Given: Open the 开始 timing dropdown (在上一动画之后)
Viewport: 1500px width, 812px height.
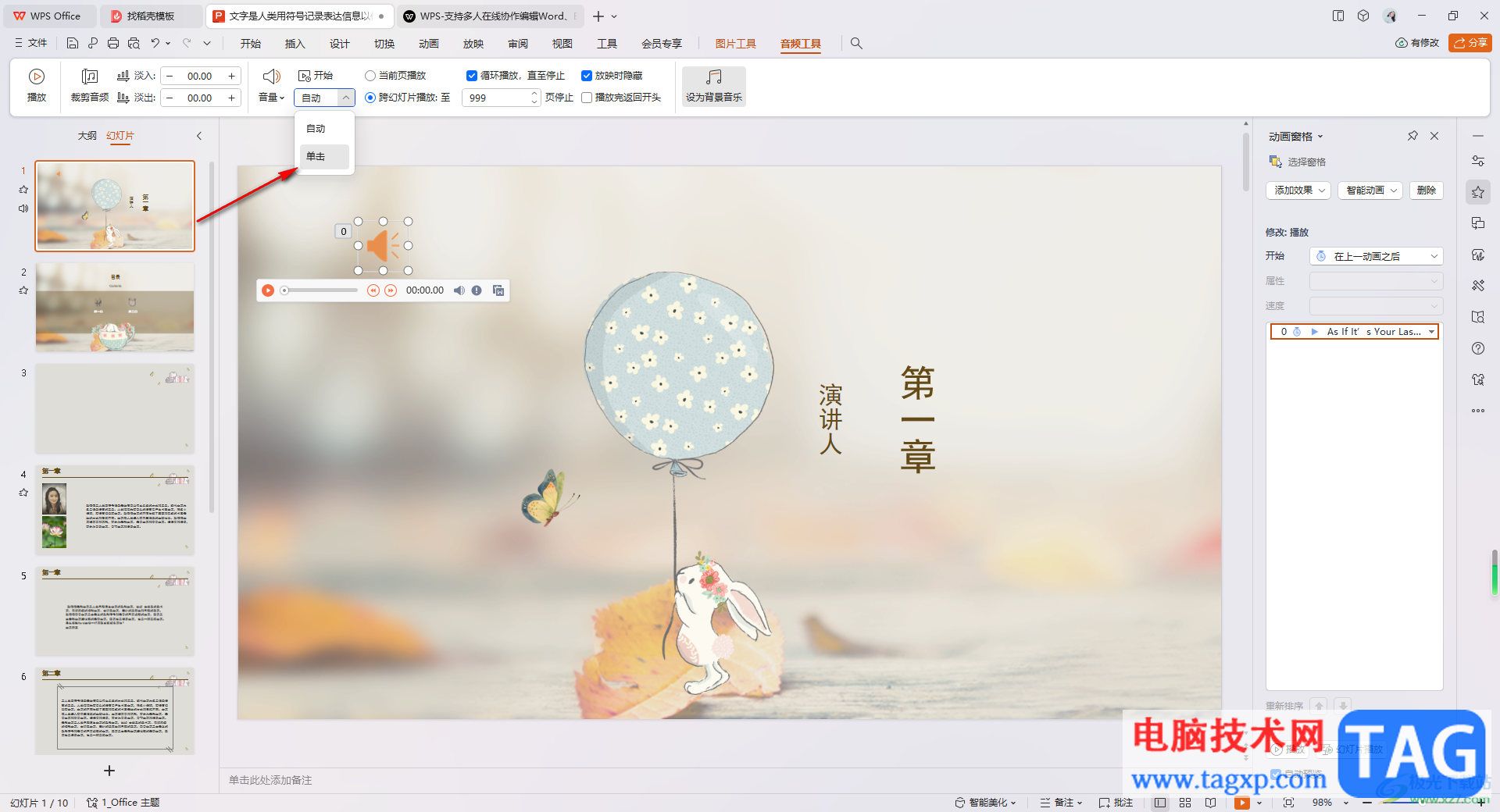Looking at the screenshot, I should tap(1376, 256).
